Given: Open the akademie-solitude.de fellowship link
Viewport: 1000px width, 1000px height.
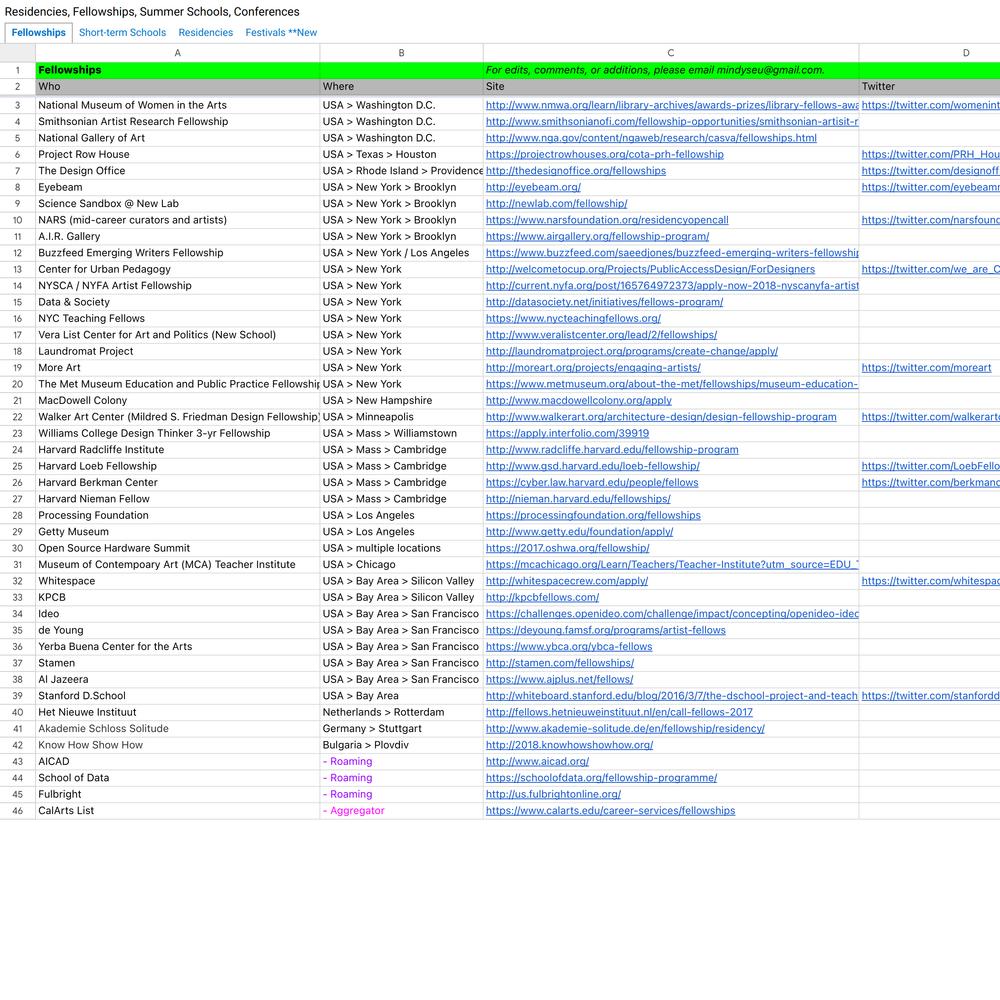Looking at the screenshot, I should pos(625,729).
